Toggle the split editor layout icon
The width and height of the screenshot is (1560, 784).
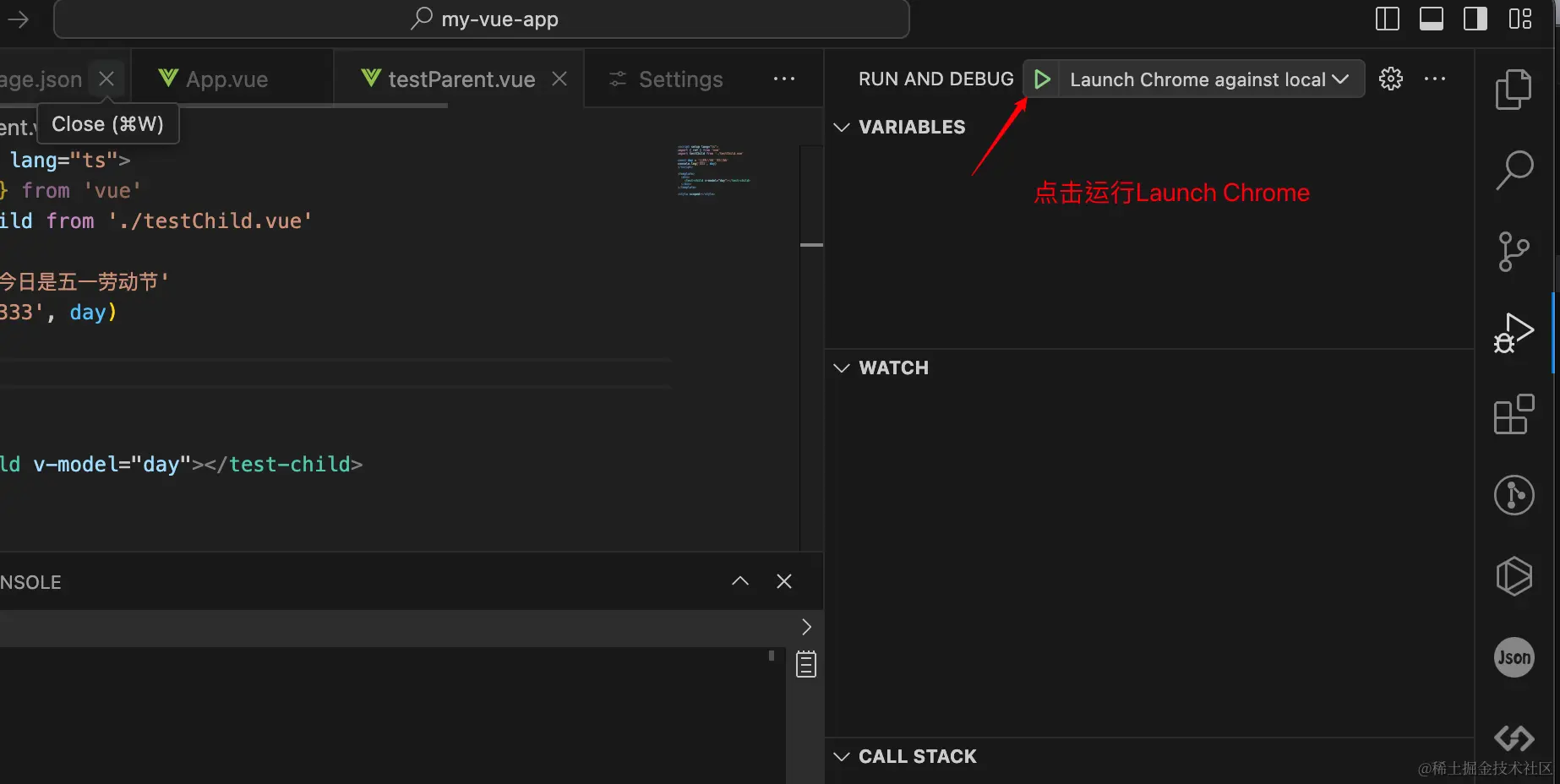tap(1387, 19)
